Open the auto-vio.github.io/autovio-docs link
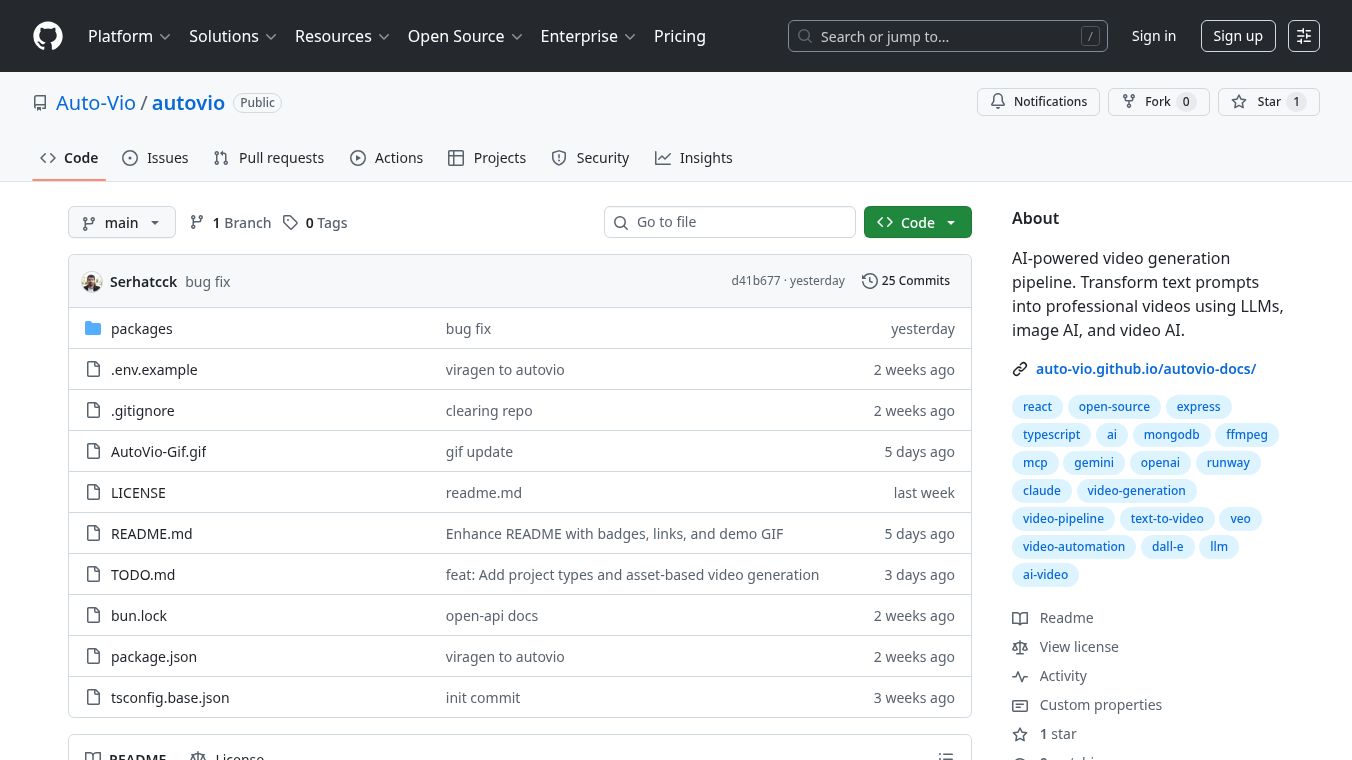1352x760 pixels. 1145,369
